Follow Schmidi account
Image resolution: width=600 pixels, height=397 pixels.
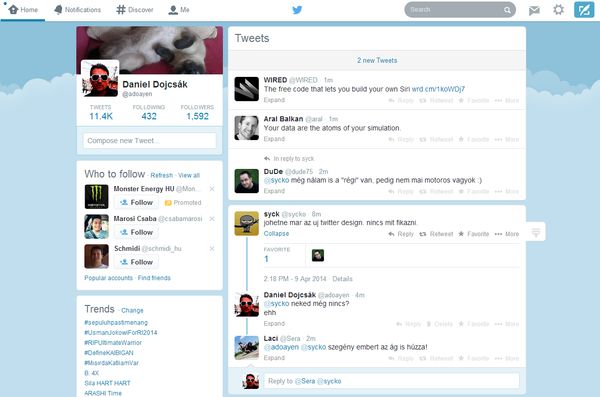click(x=136, y=262)
